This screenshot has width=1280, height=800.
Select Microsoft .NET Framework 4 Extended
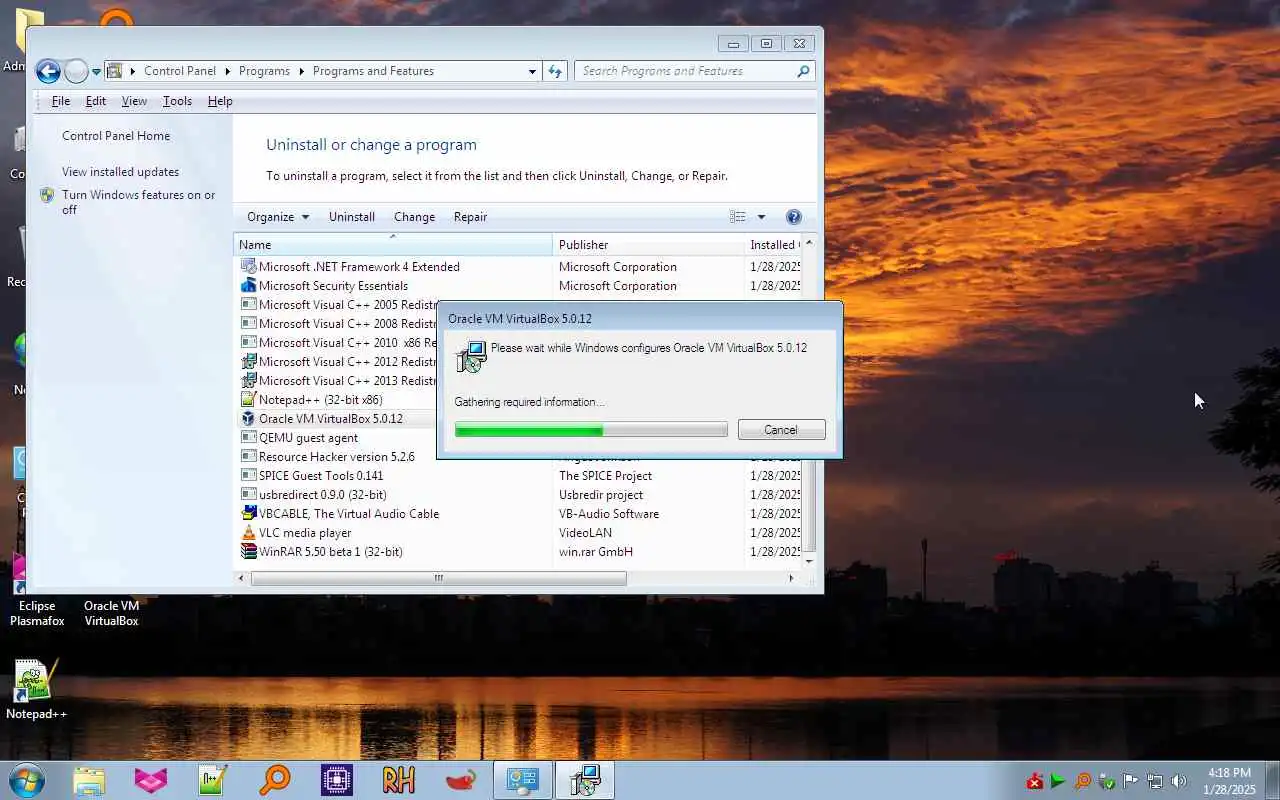coord(359,267)
